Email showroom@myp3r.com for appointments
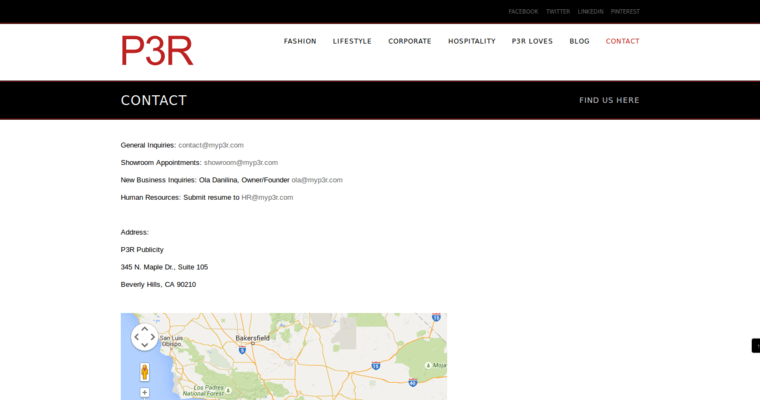 tap(241, 162)
